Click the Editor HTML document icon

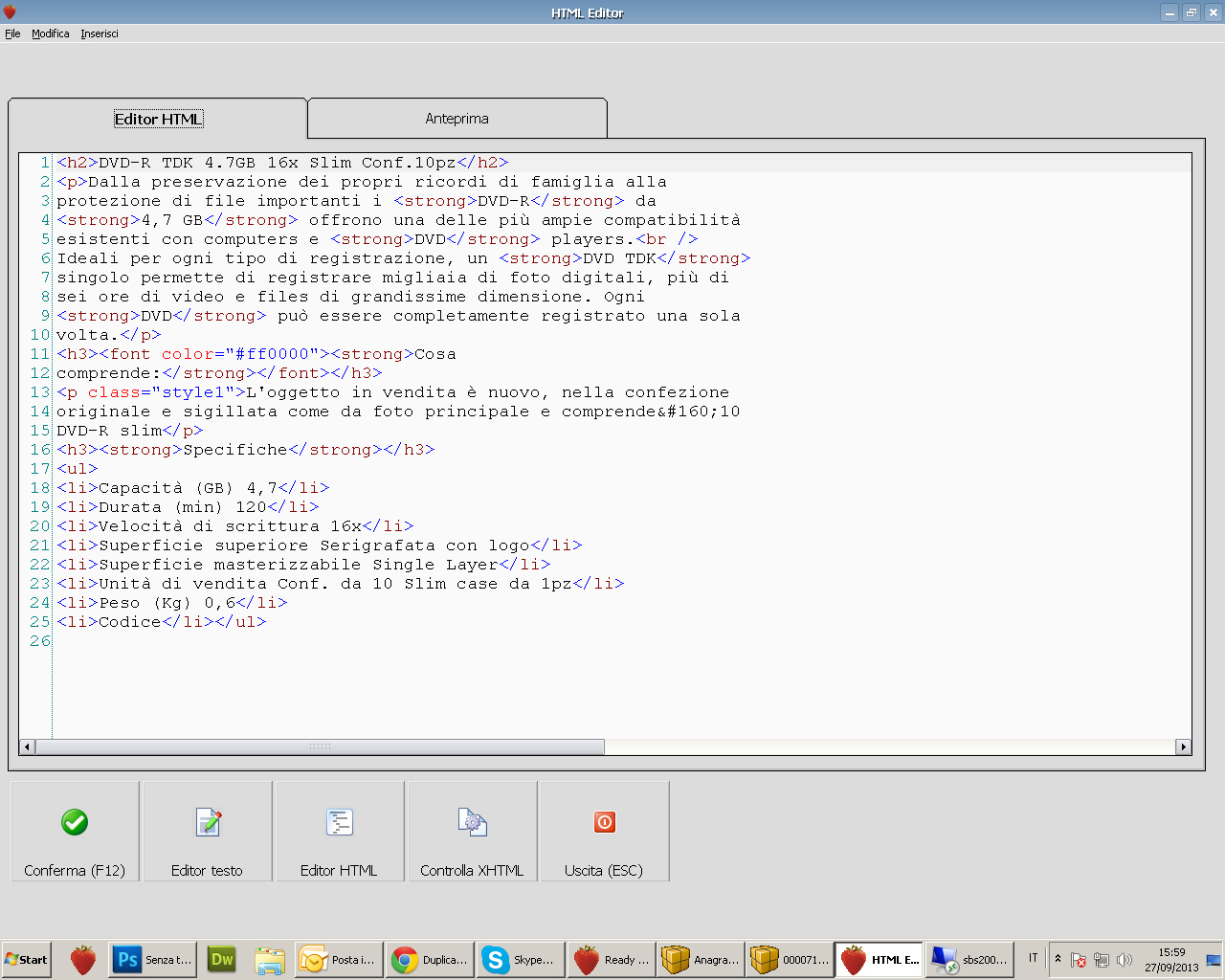(x=340, y=822)
